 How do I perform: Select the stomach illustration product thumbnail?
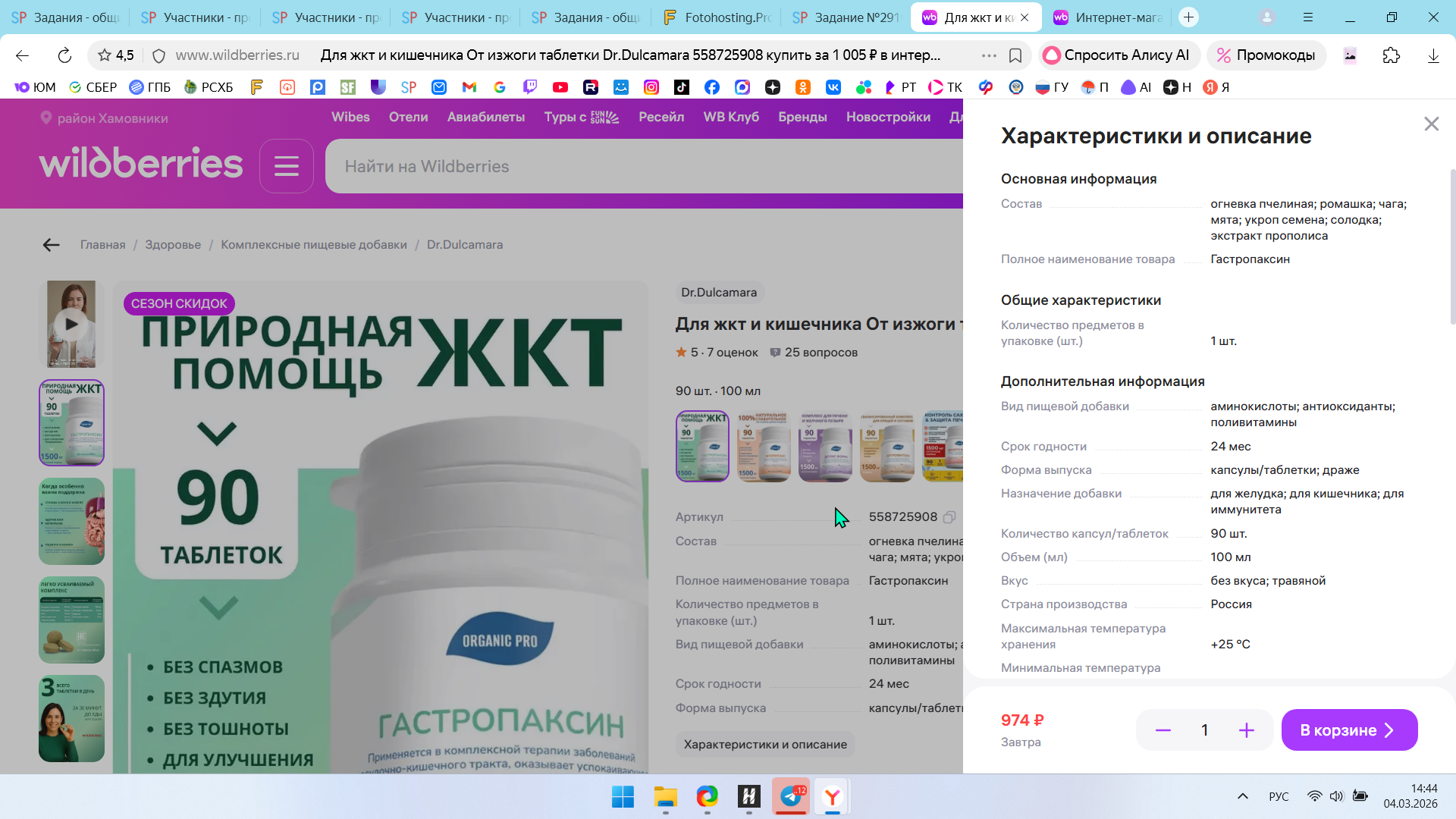(x=71, y=521)
